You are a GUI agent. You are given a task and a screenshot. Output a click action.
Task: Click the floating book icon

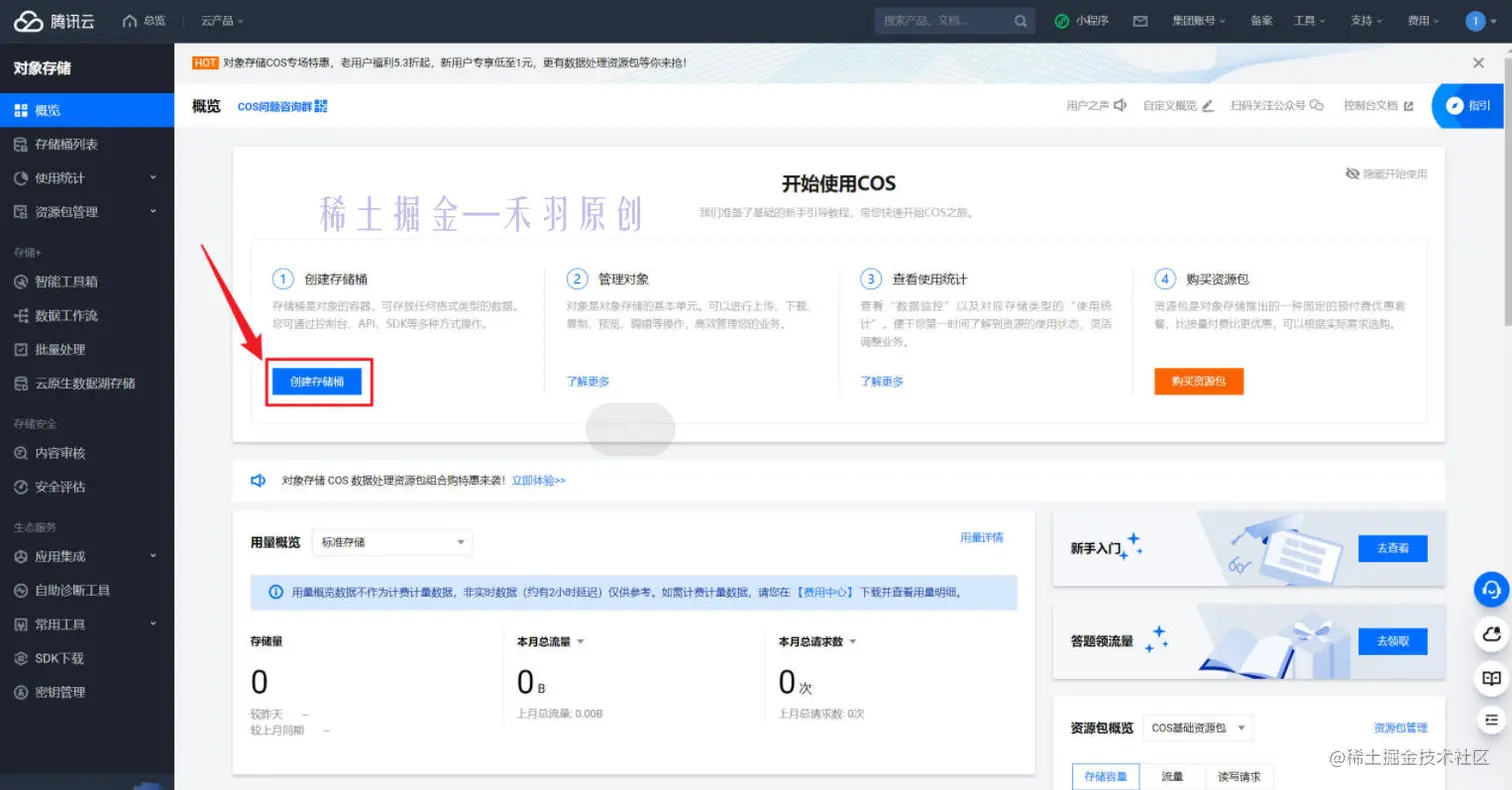coord(1491,677)
